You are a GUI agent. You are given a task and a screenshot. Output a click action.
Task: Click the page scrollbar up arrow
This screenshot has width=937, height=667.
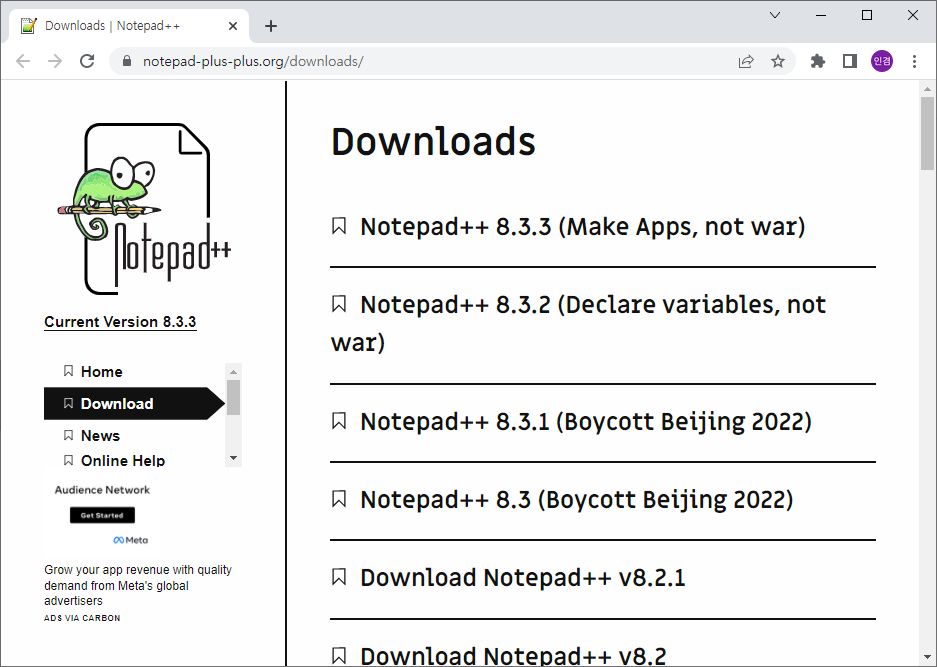[x=927, y=88]
